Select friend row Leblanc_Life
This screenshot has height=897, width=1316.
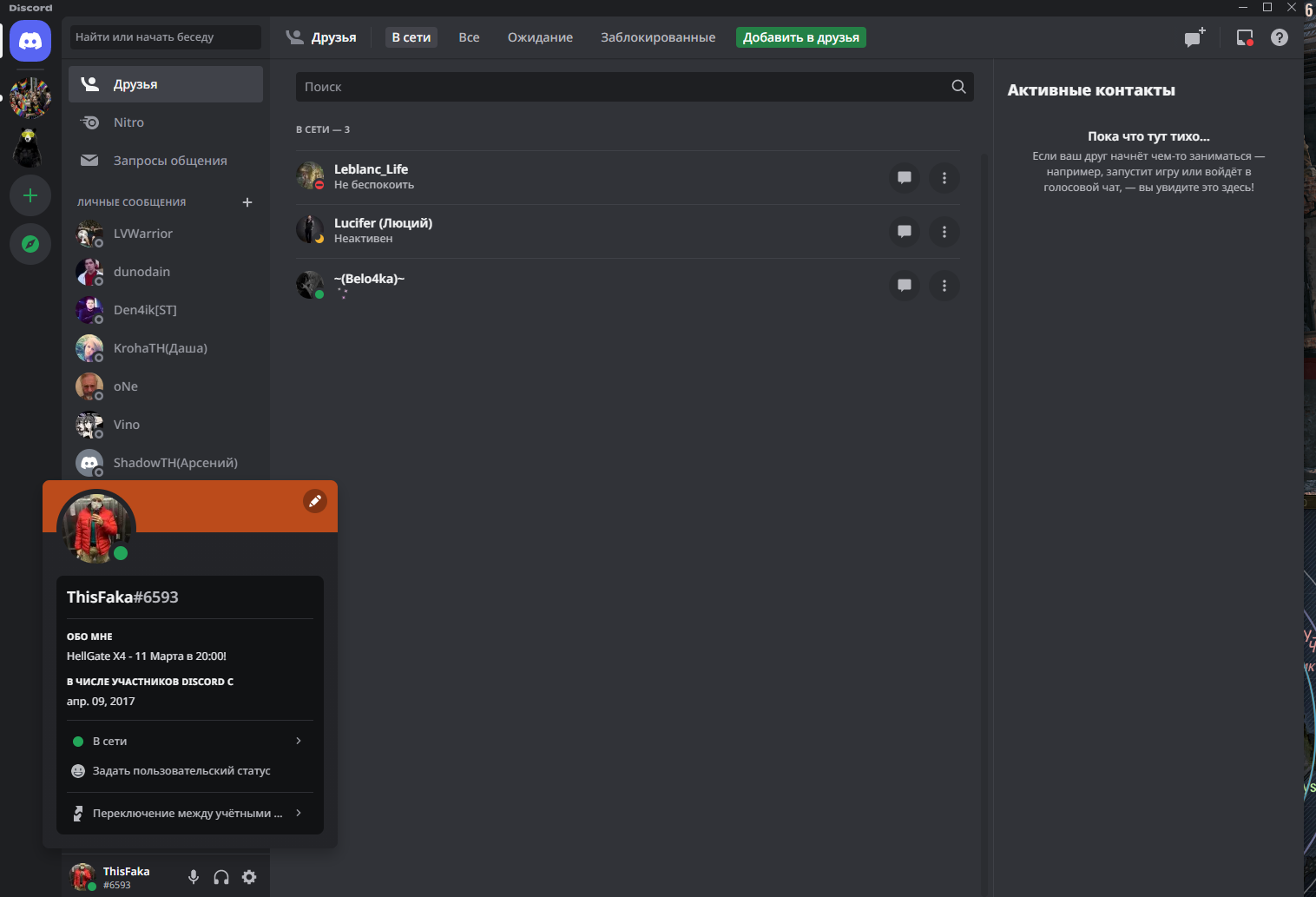pyautogui.click(x=628, y=178)
